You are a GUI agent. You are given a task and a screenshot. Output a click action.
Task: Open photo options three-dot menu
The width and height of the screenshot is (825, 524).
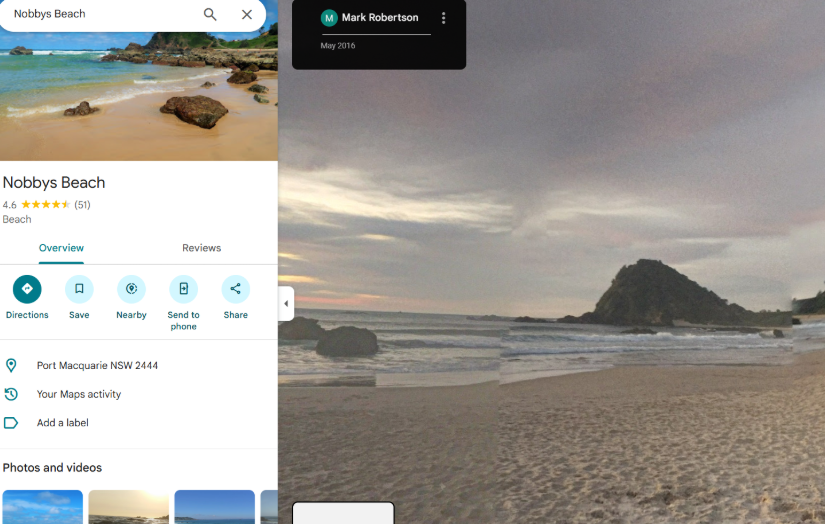tap(444, 18)
